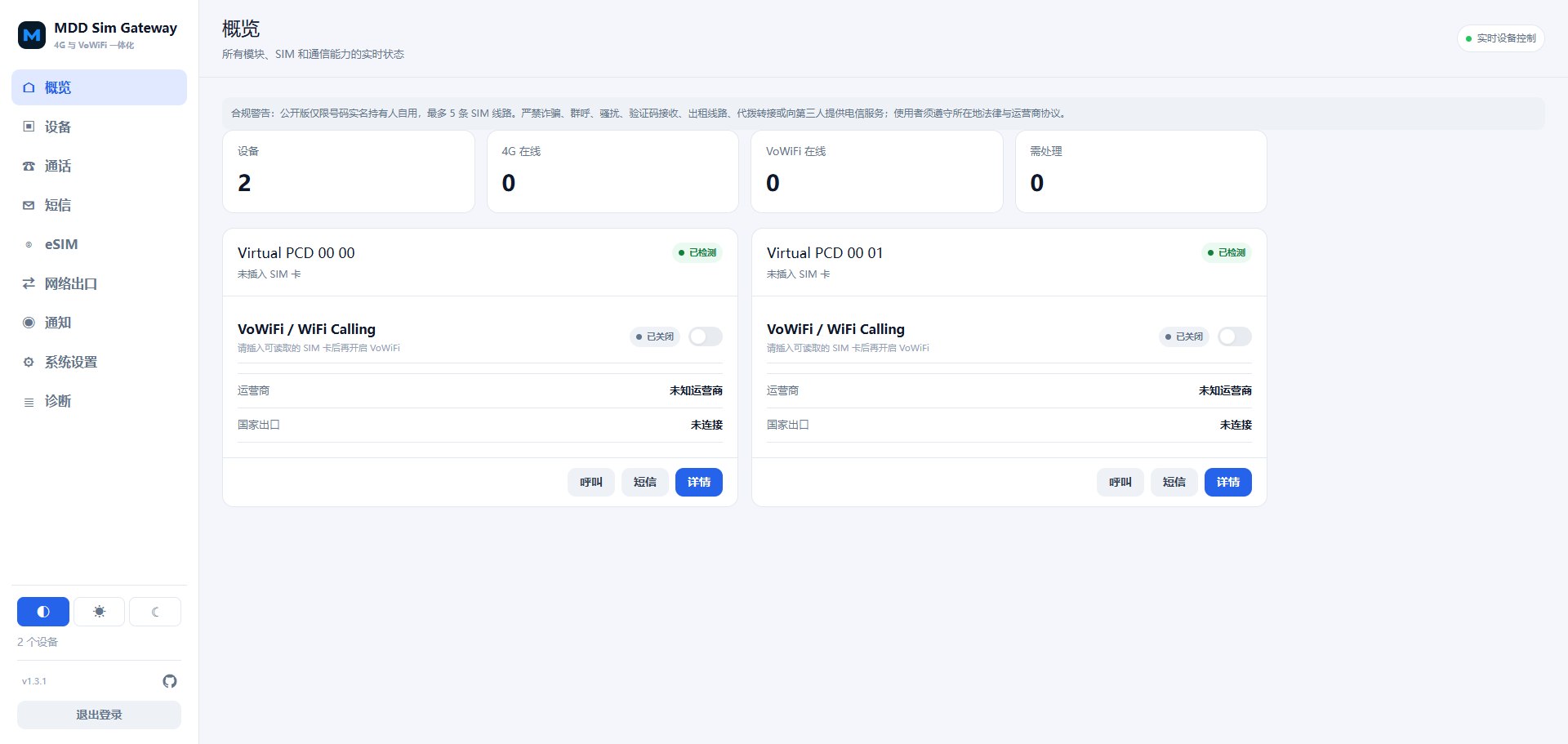This screenshot has height=744, width=1568.
Task: Click 未知运营商 value in Virtual PCD 00 00
Action: pos(696,390)
